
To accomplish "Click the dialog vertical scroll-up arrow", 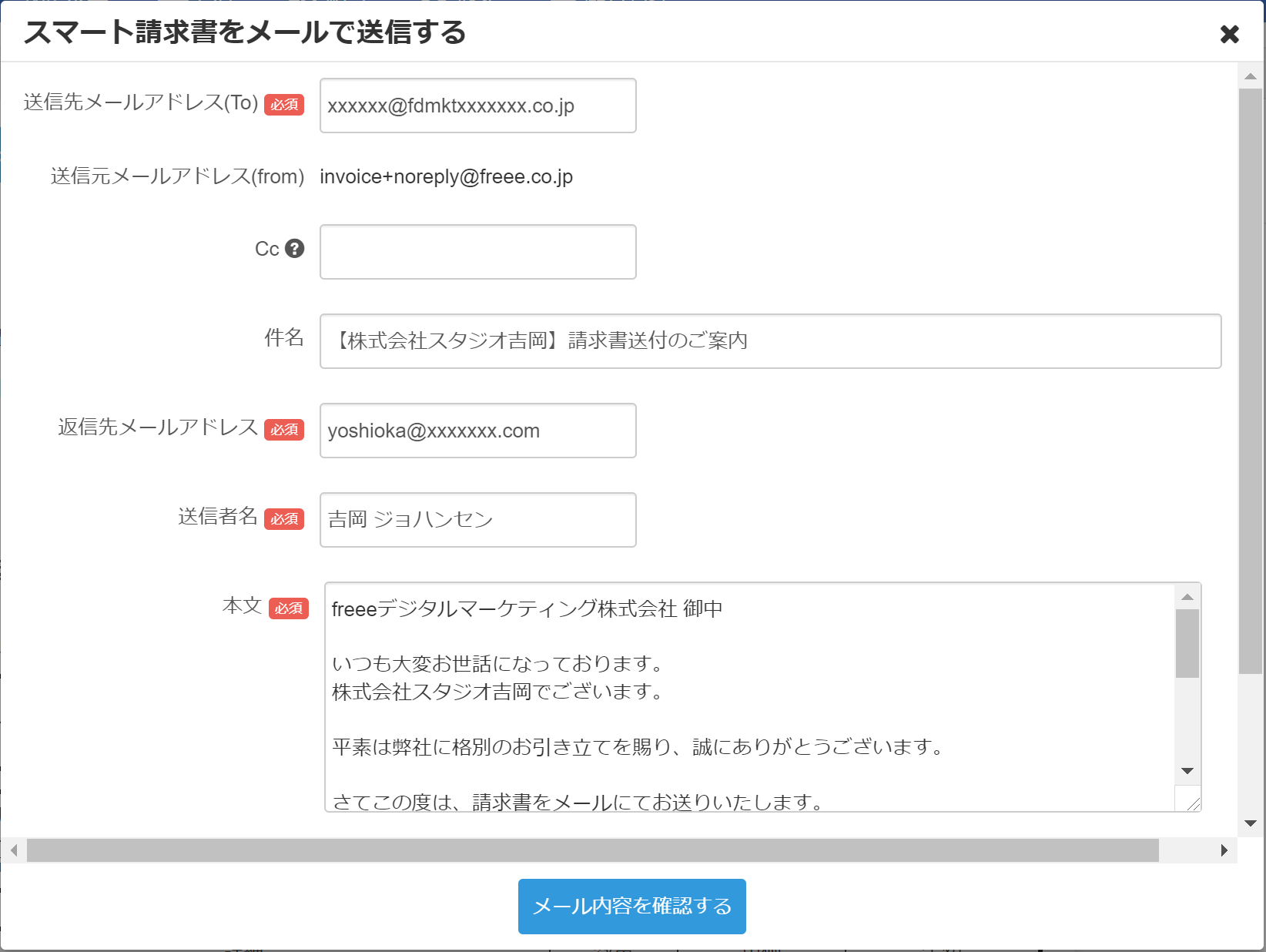I will (1251, 76).
